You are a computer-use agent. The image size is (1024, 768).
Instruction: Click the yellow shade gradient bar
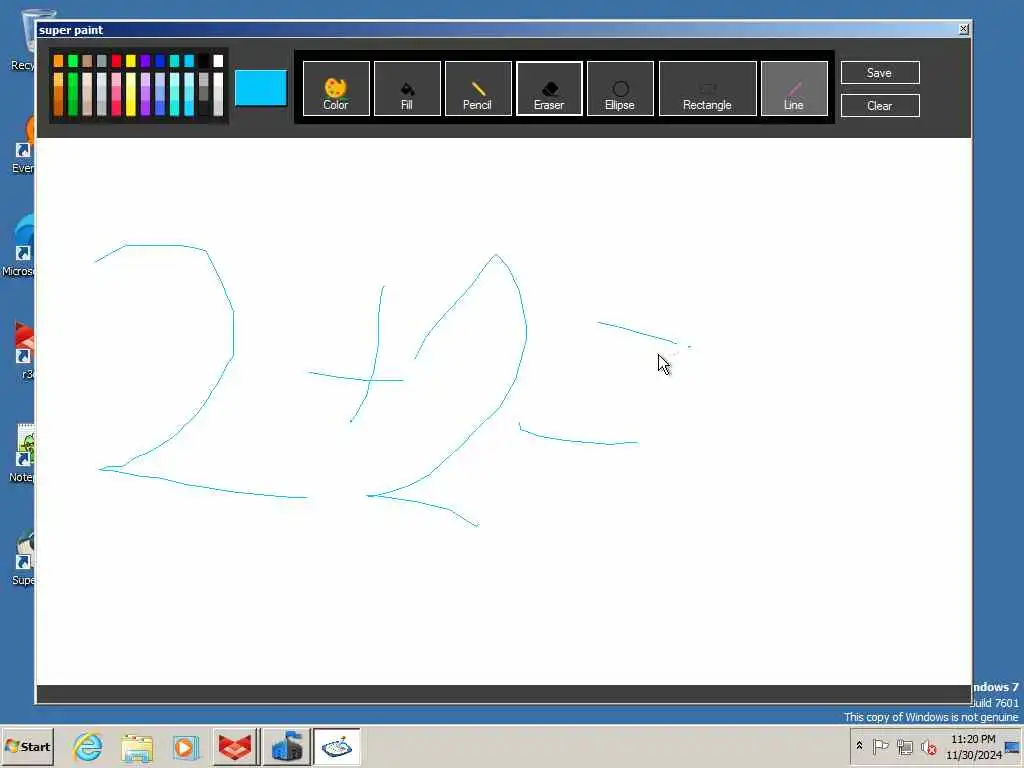click(131, 94)
